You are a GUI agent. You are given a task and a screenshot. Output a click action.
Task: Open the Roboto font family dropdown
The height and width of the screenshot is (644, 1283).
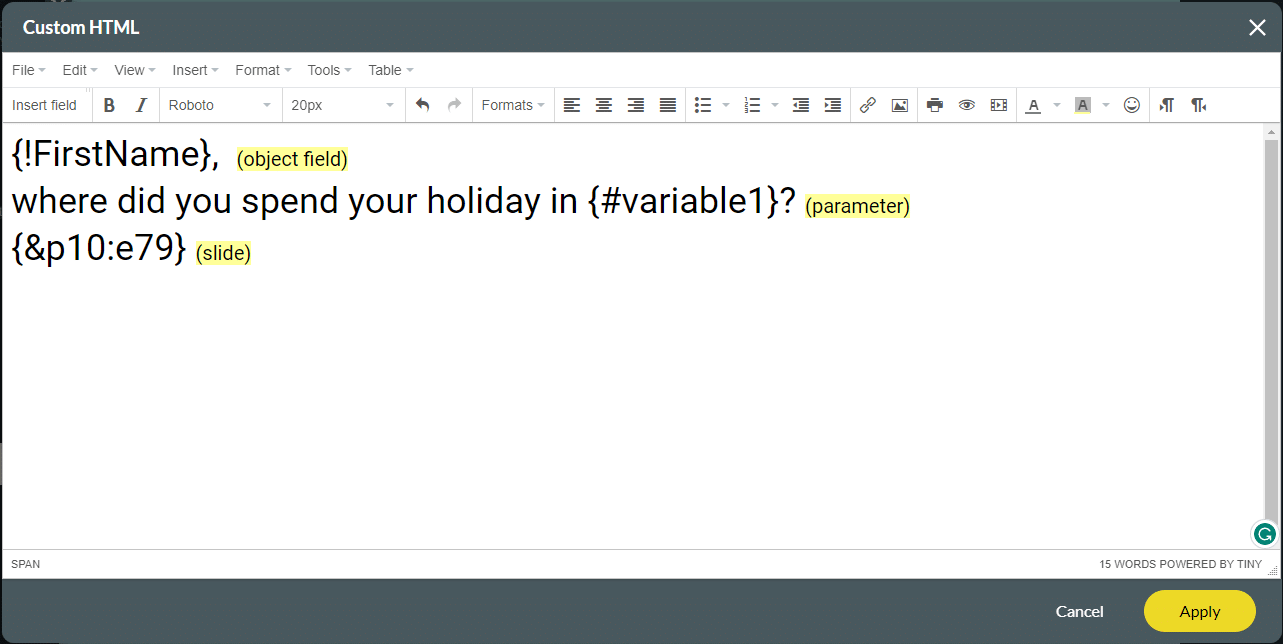click(220, 105)
